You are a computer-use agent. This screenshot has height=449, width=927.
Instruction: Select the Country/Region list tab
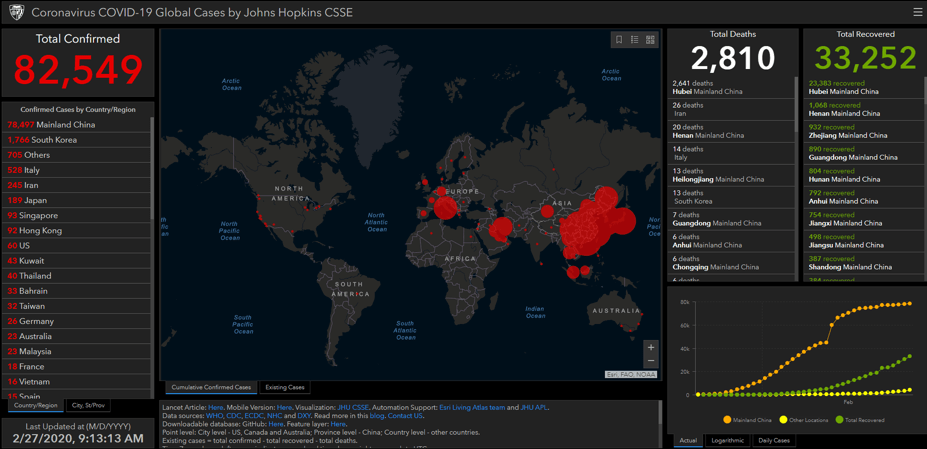pos(37,405)
